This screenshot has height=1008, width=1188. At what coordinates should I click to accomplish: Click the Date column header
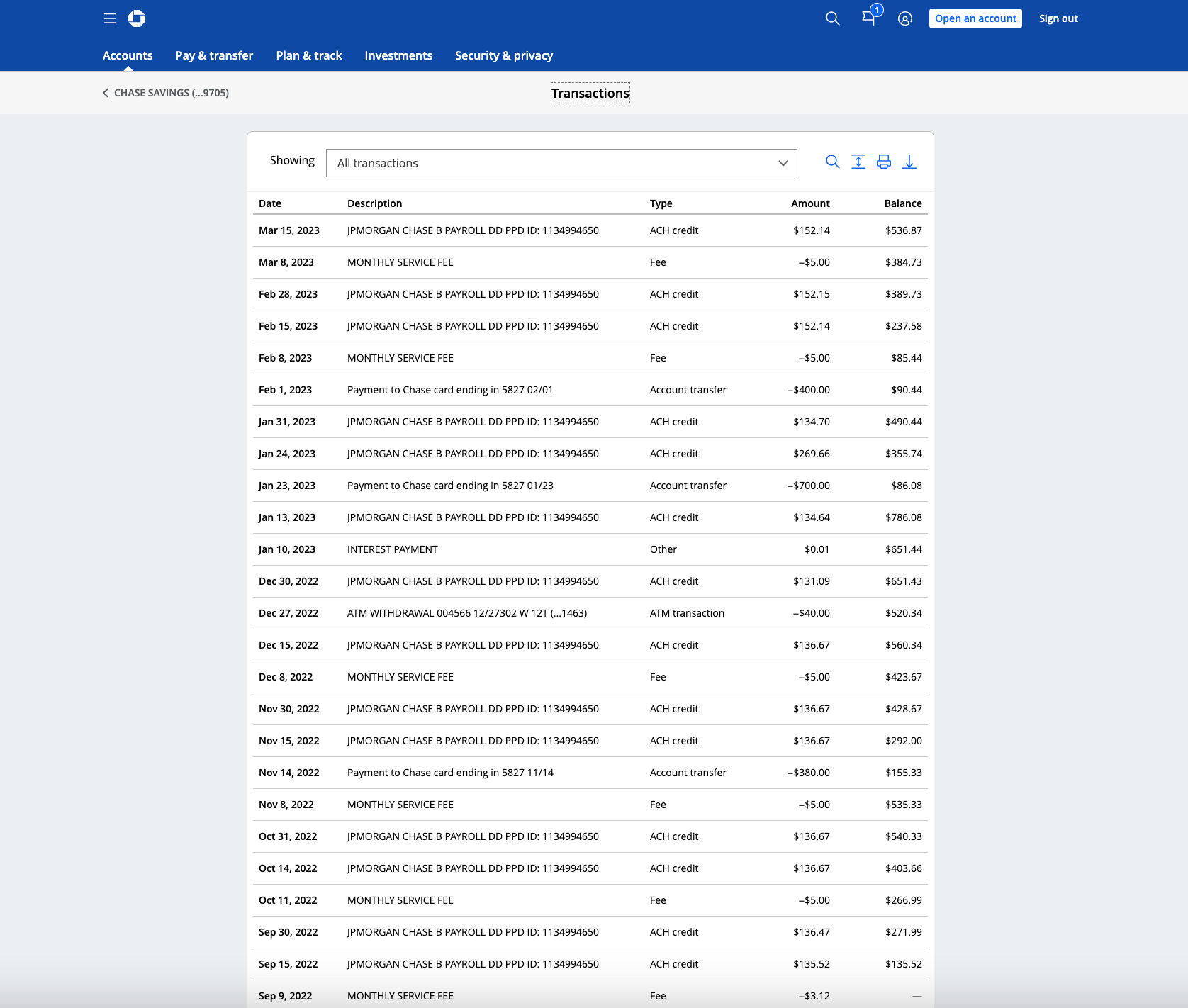point(270,203)
